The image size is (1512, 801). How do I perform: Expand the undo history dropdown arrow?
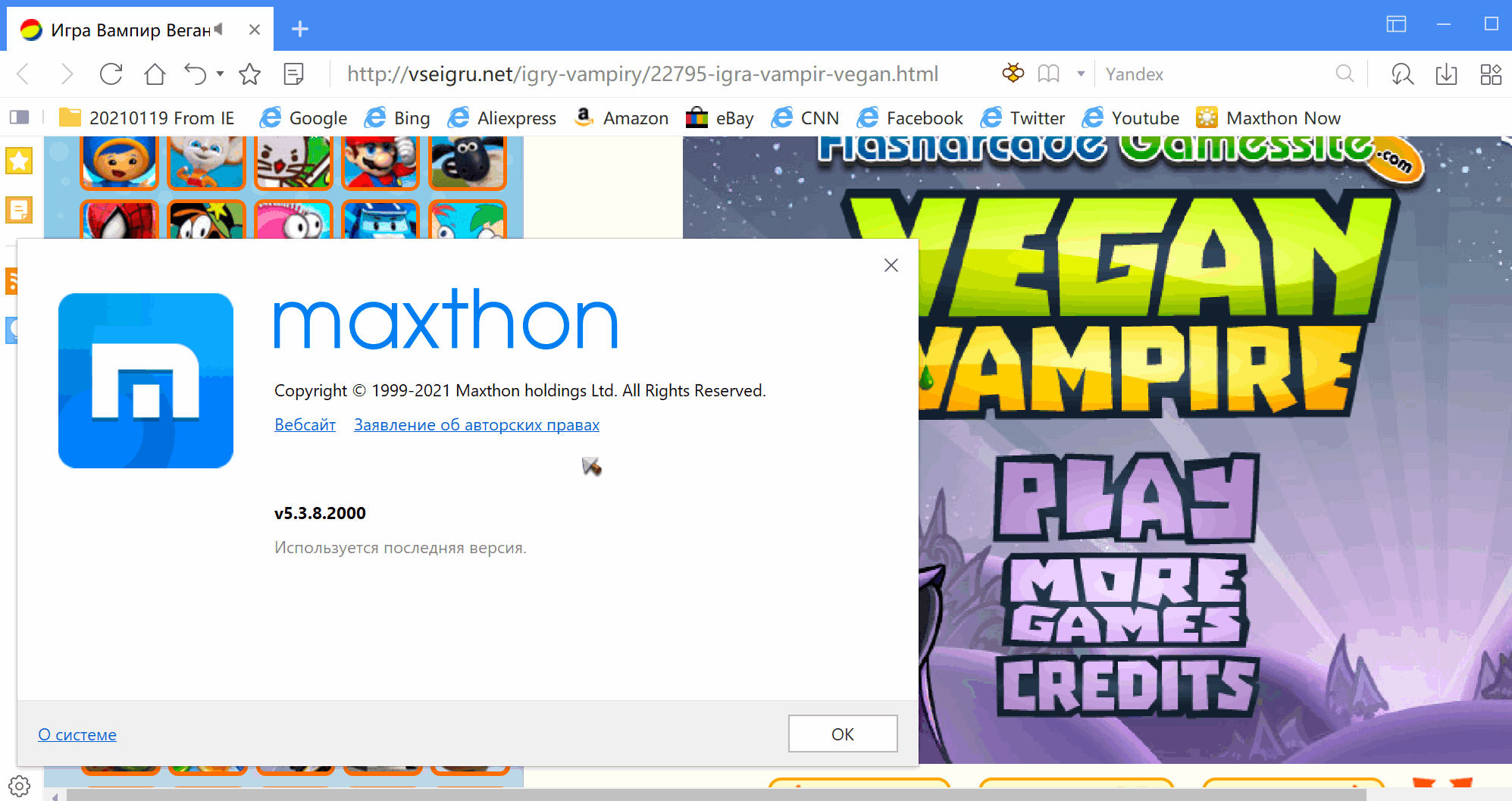[221, 74]
